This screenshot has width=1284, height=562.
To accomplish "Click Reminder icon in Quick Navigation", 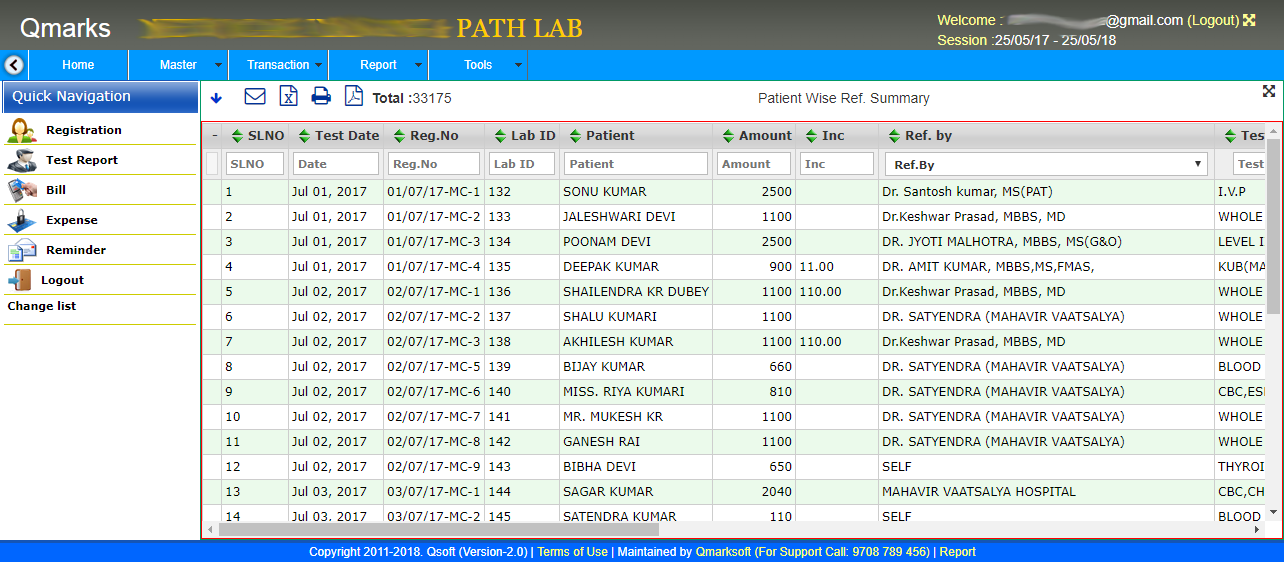I will point(21,250).
